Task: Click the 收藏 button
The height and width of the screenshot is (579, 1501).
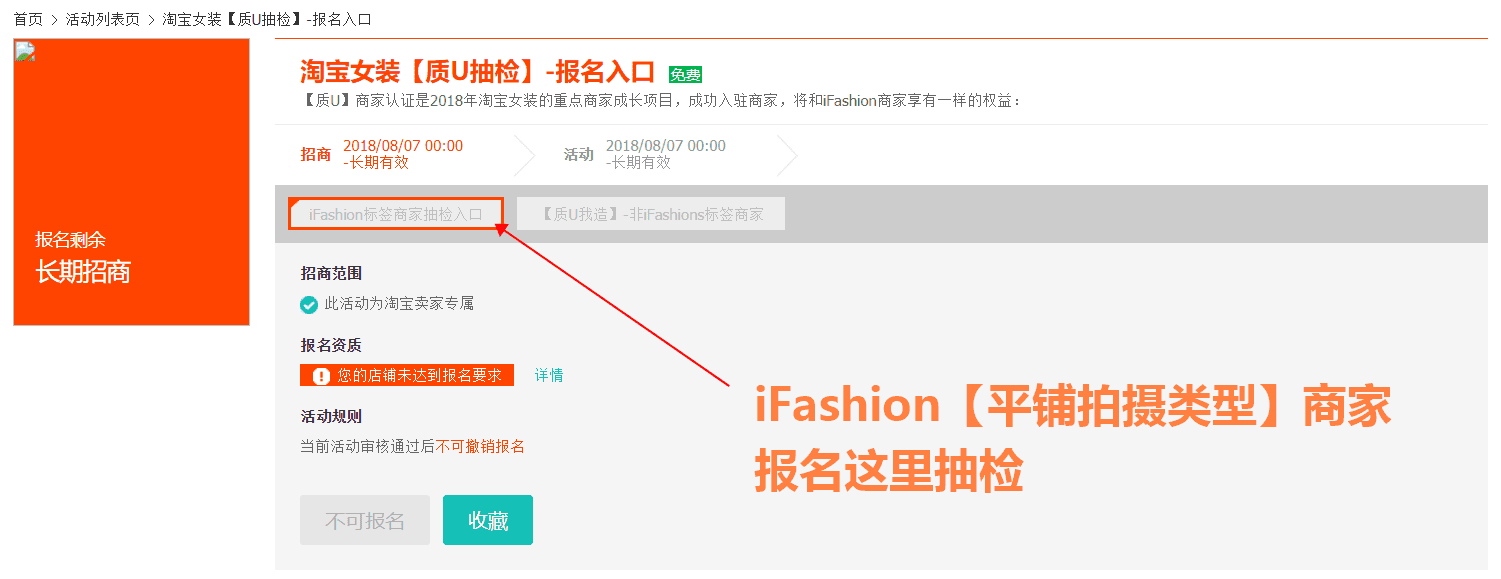Action: pos(488,520)
